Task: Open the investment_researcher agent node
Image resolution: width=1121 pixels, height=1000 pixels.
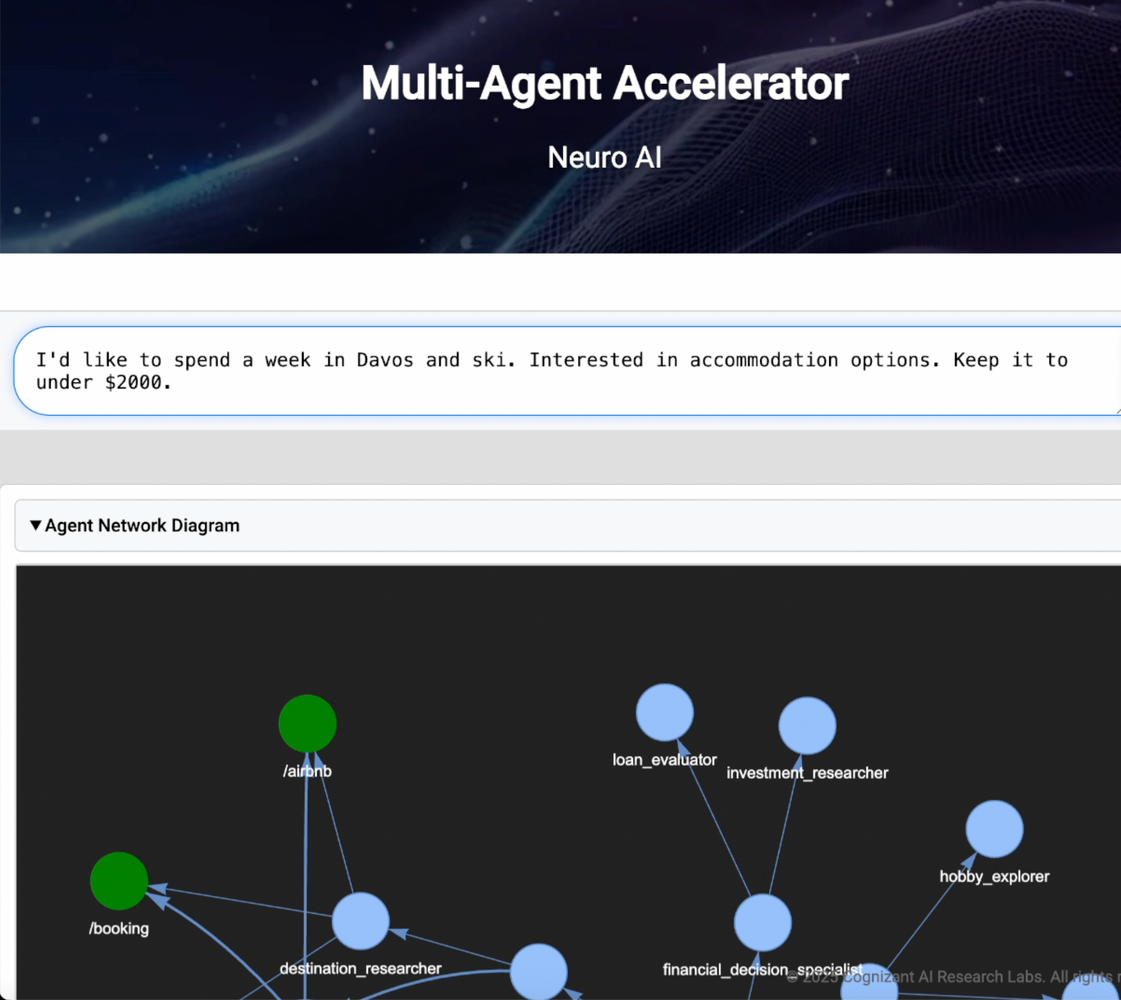Action: [807, 727]
